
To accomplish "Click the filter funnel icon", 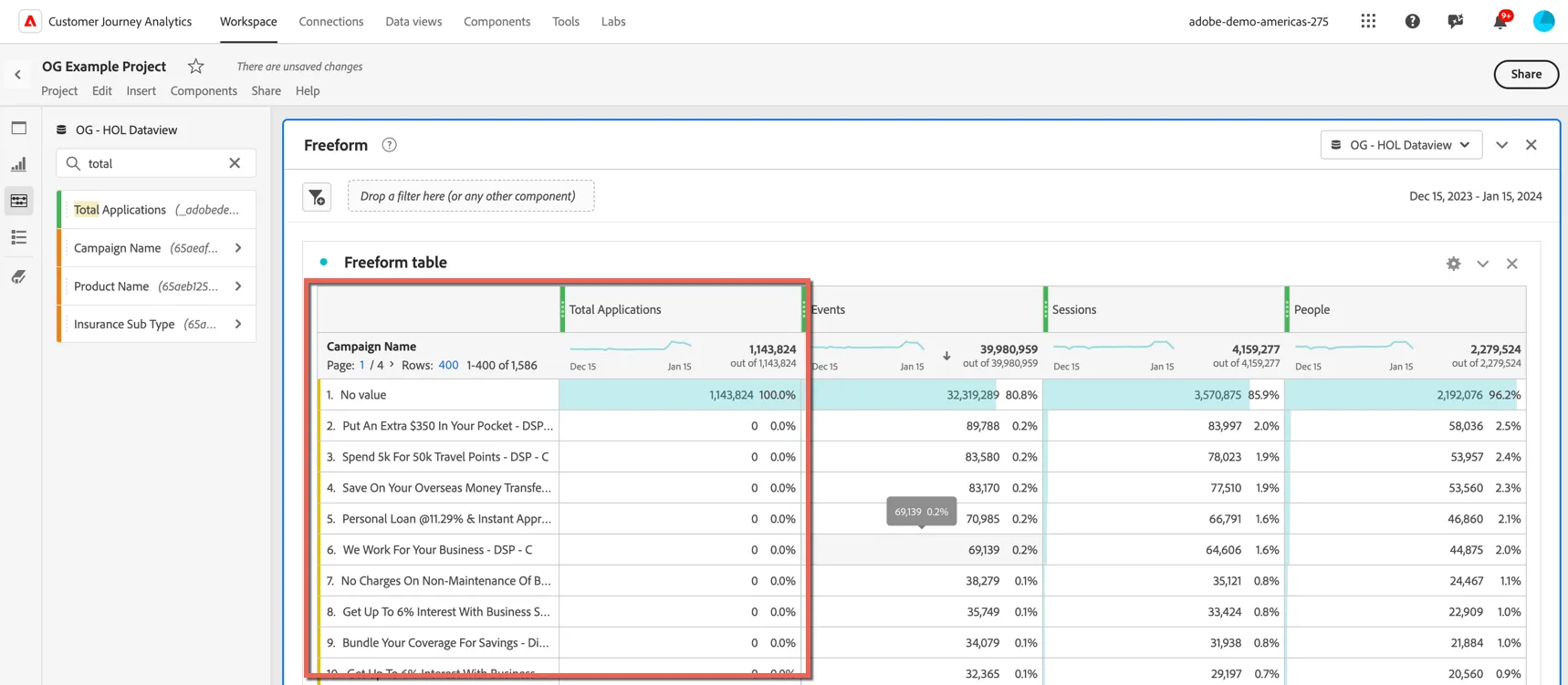I will pyautogui.click(x=317, y=196).
